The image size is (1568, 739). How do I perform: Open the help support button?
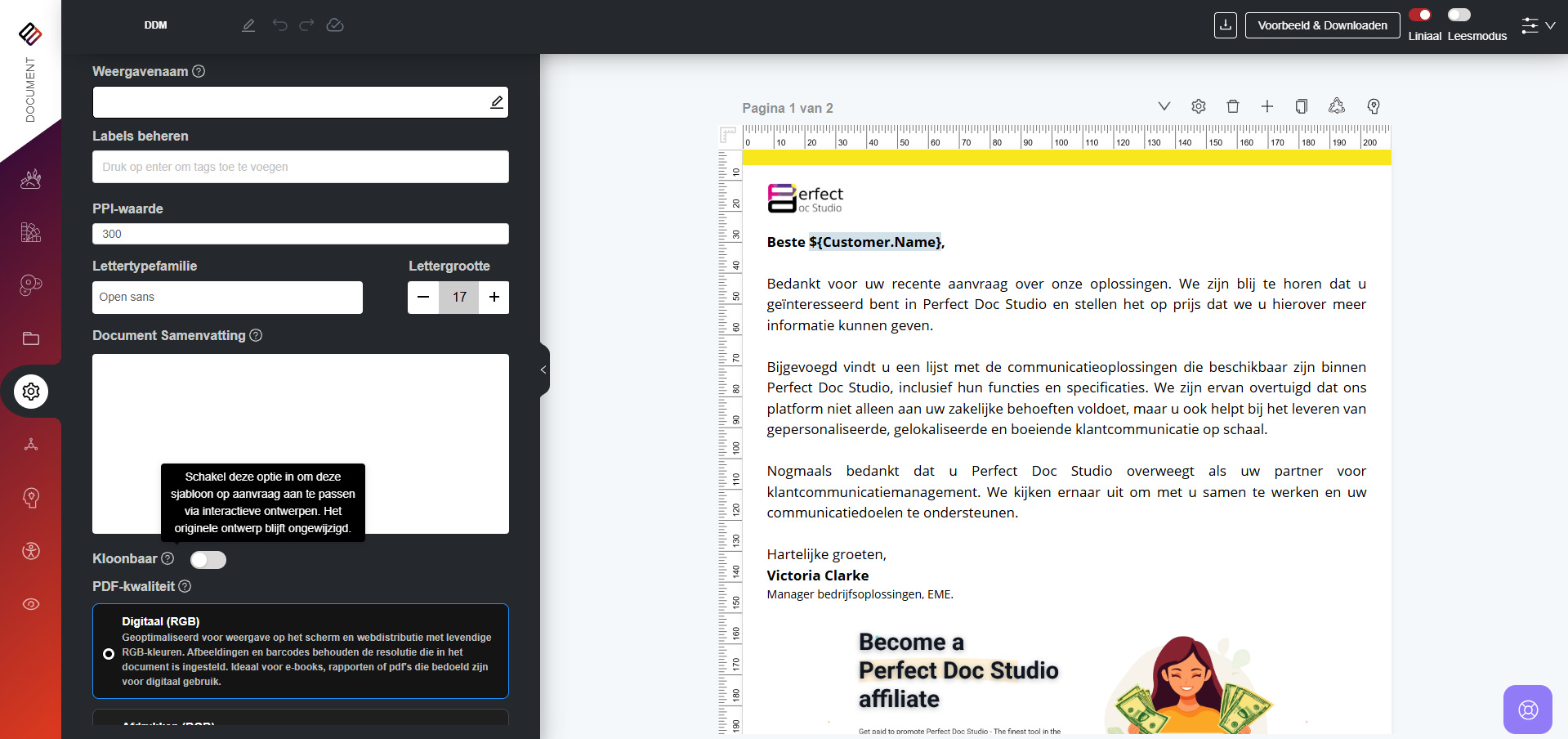coord(1527,709)
